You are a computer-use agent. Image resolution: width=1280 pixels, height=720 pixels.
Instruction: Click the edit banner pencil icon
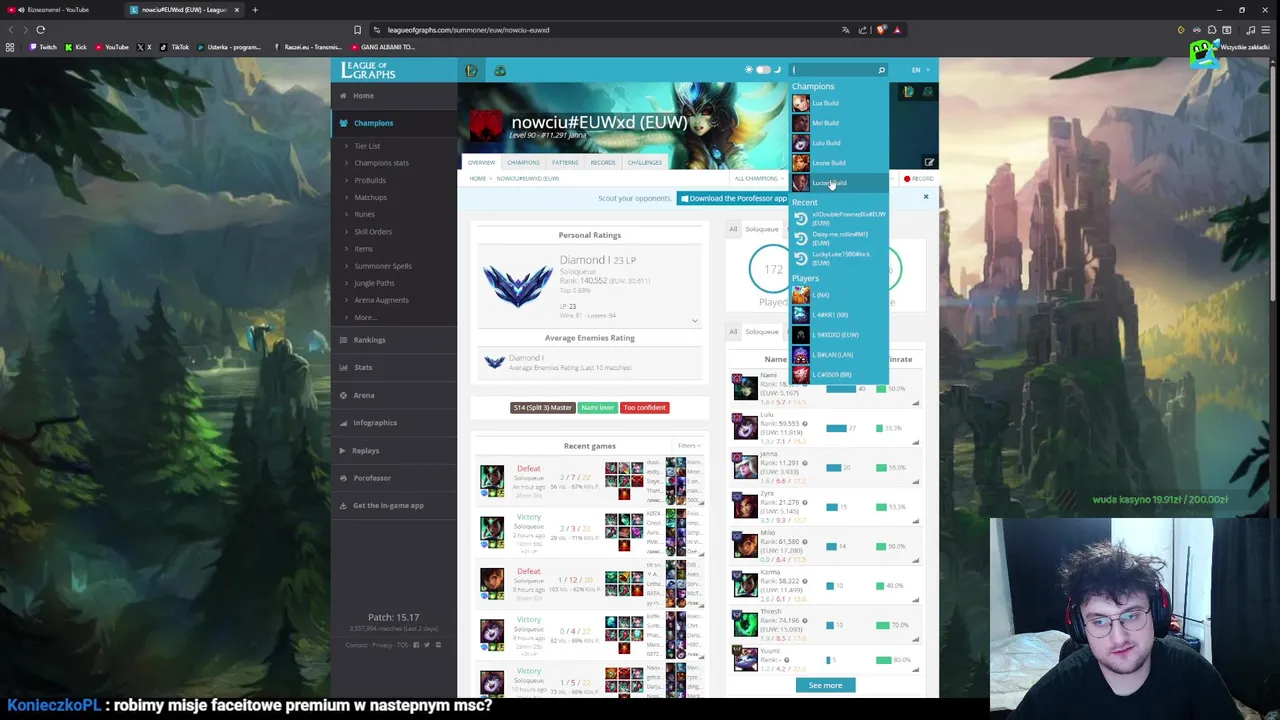(929, 162)
